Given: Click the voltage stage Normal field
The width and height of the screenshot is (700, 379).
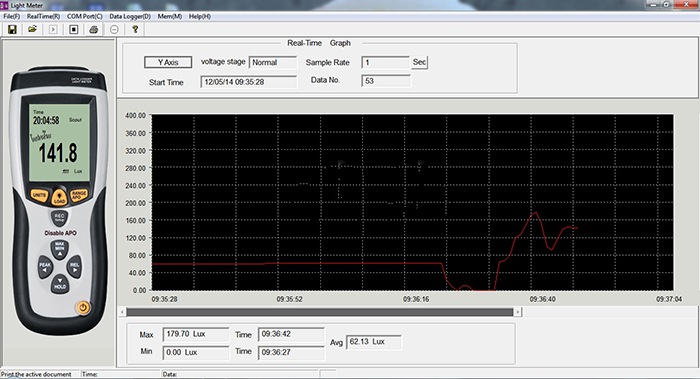Looking at the screenshot, I should 273,62.
